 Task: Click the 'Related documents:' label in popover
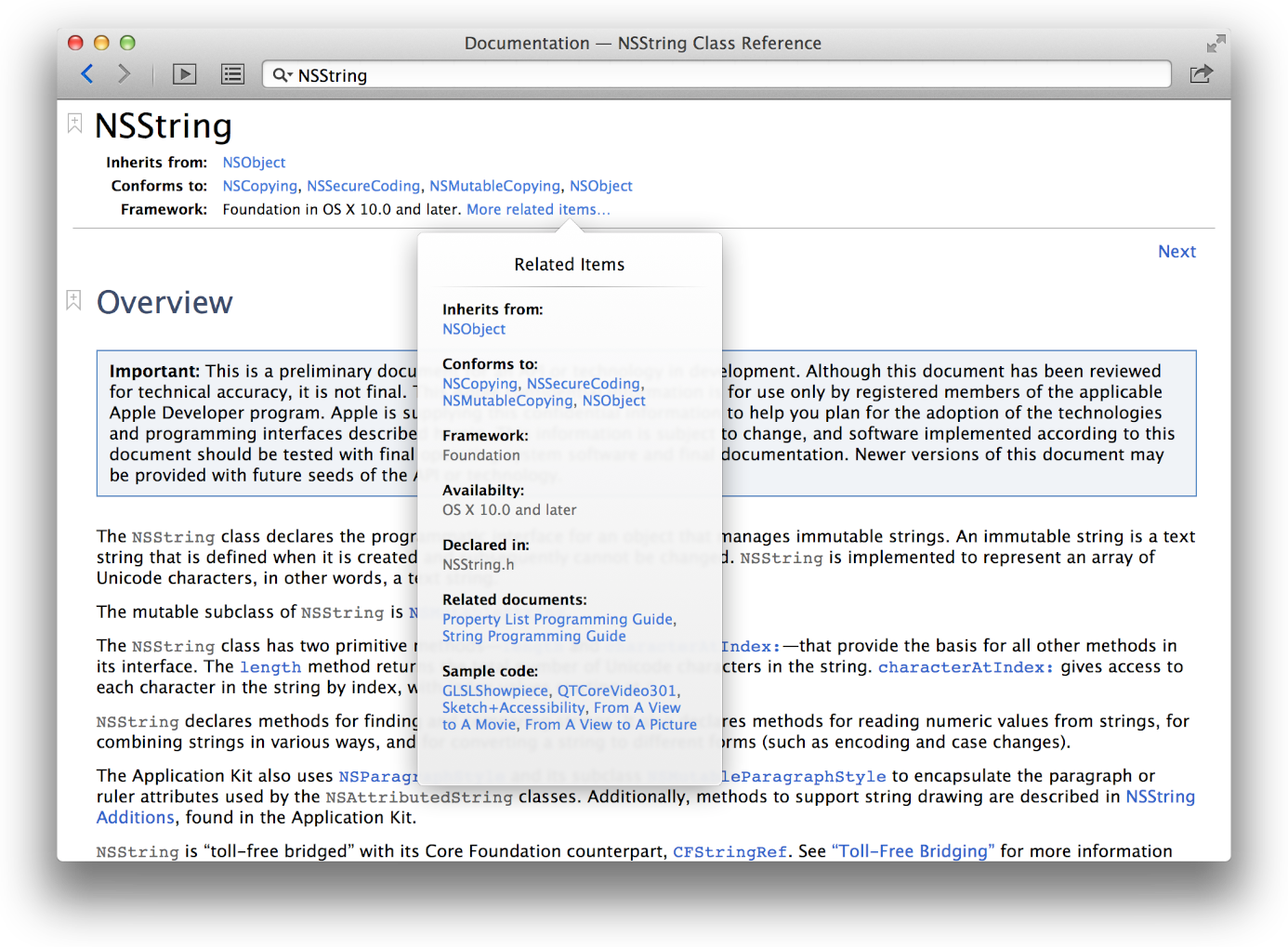(515, 600)
